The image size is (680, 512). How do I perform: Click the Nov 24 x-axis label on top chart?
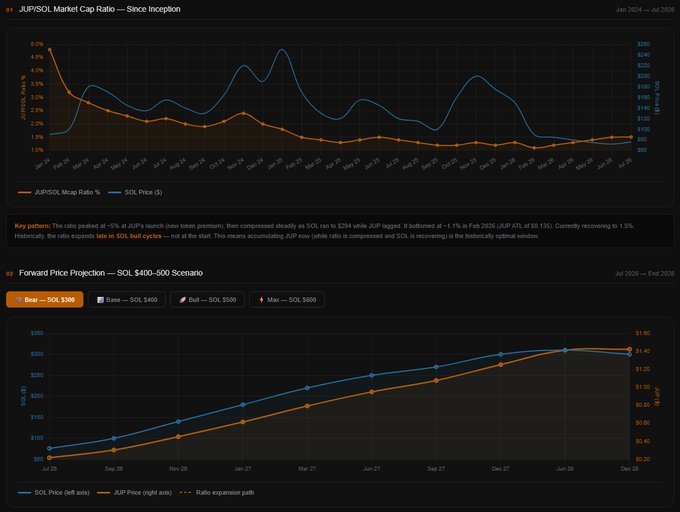pyautogui.click(x=236, y=164)
